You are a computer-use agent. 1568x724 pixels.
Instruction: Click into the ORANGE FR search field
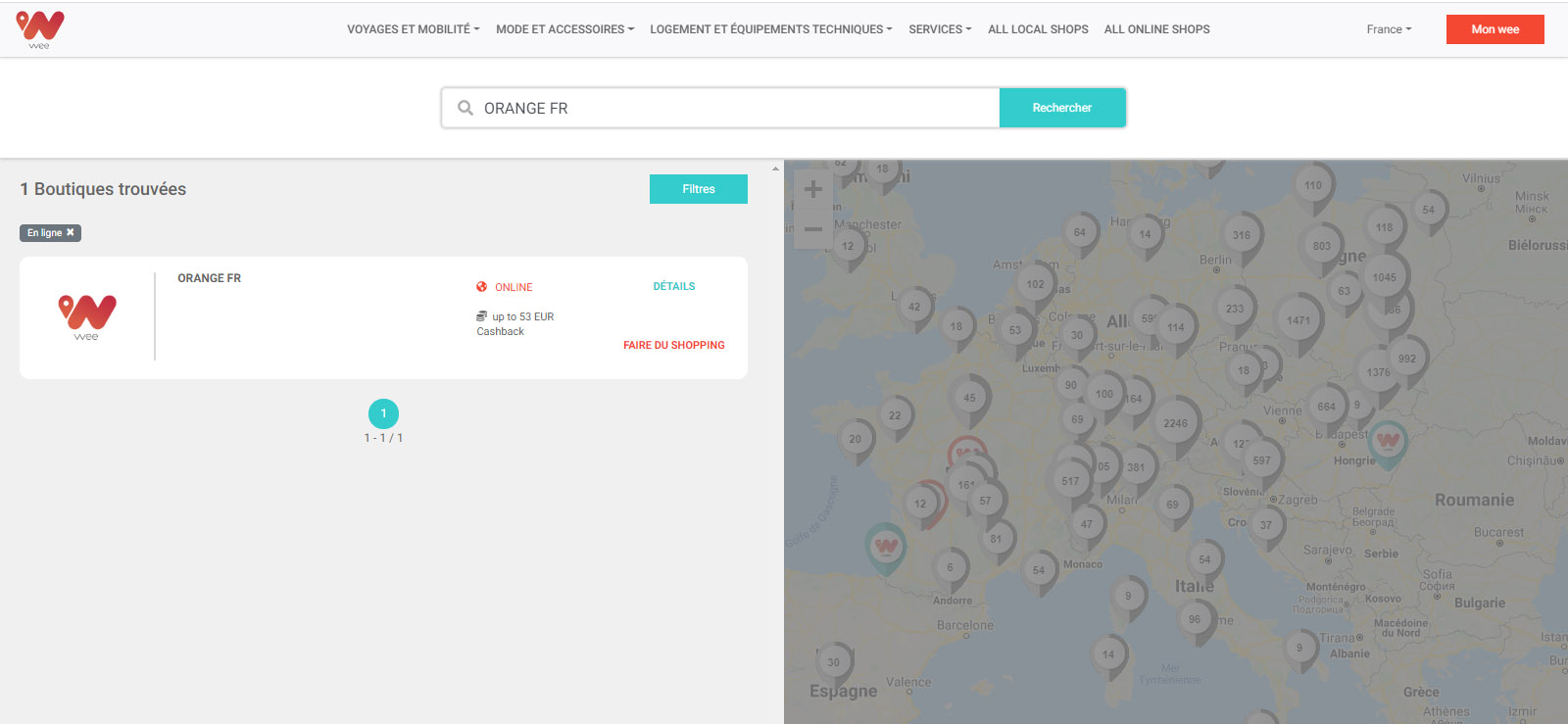[x=735, y=108]
